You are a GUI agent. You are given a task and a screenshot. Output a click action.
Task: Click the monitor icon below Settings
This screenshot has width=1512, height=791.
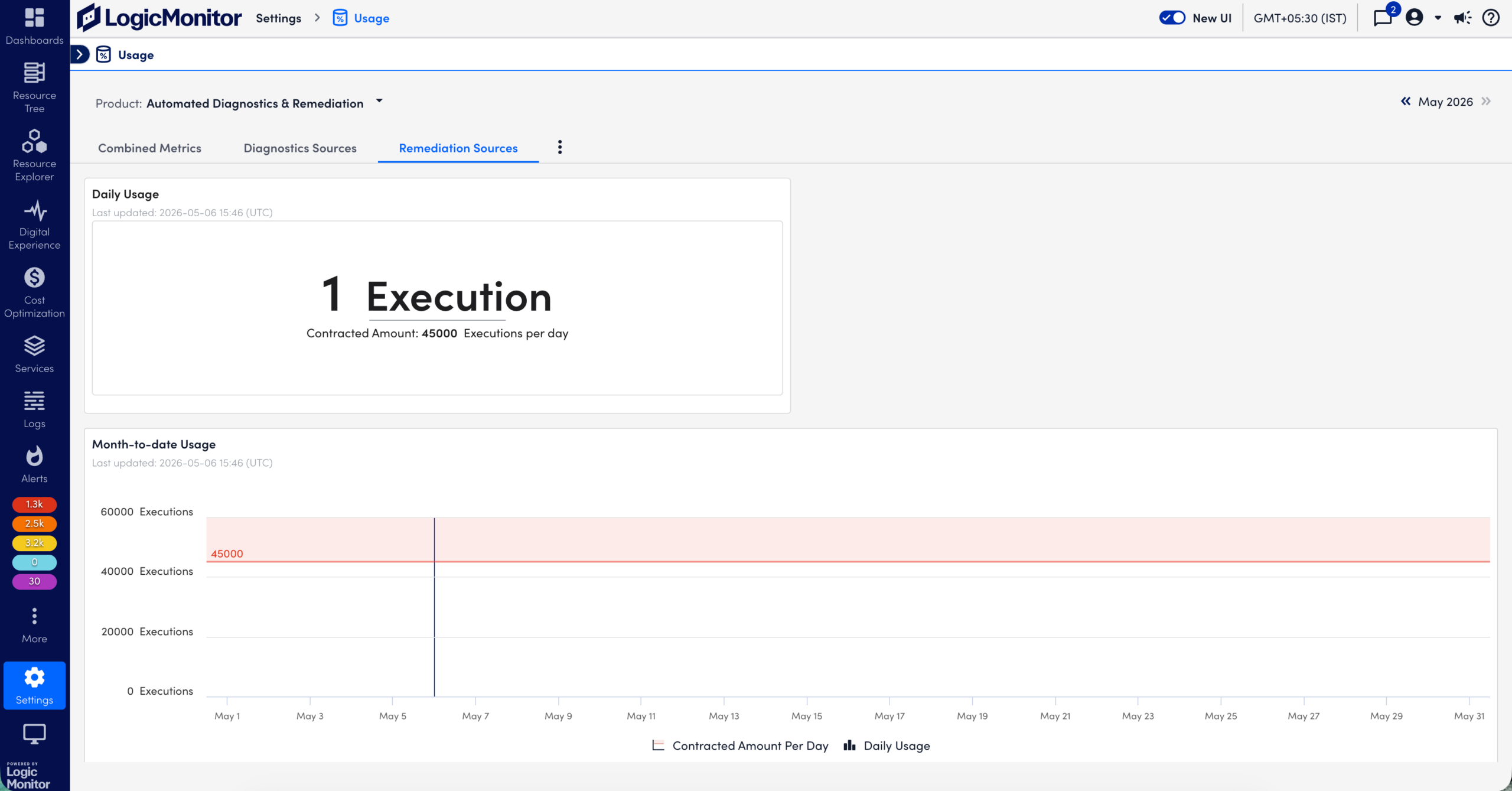pos(34,734)
